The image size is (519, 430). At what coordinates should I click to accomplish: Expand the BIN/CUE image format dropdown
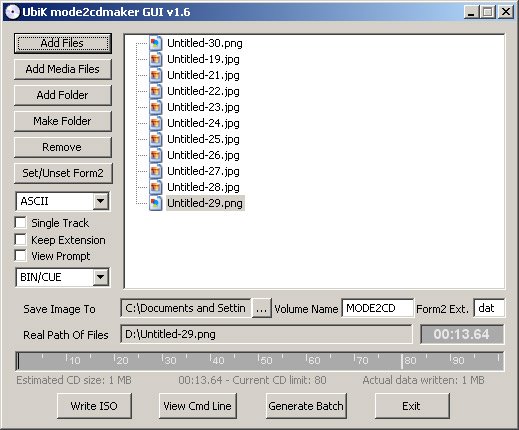pos(100,277)
